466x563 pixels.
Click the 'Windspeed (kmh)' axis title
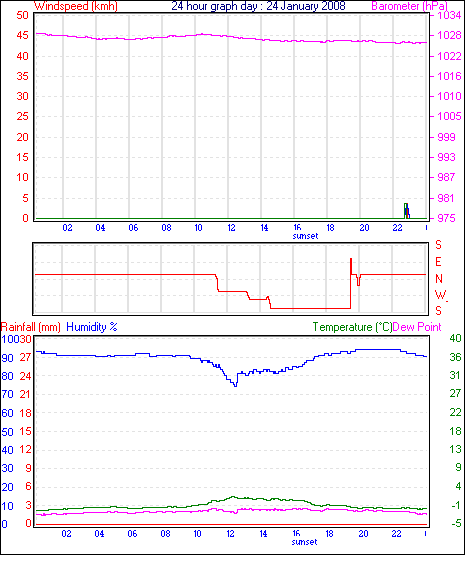click(x=76, y=6)
